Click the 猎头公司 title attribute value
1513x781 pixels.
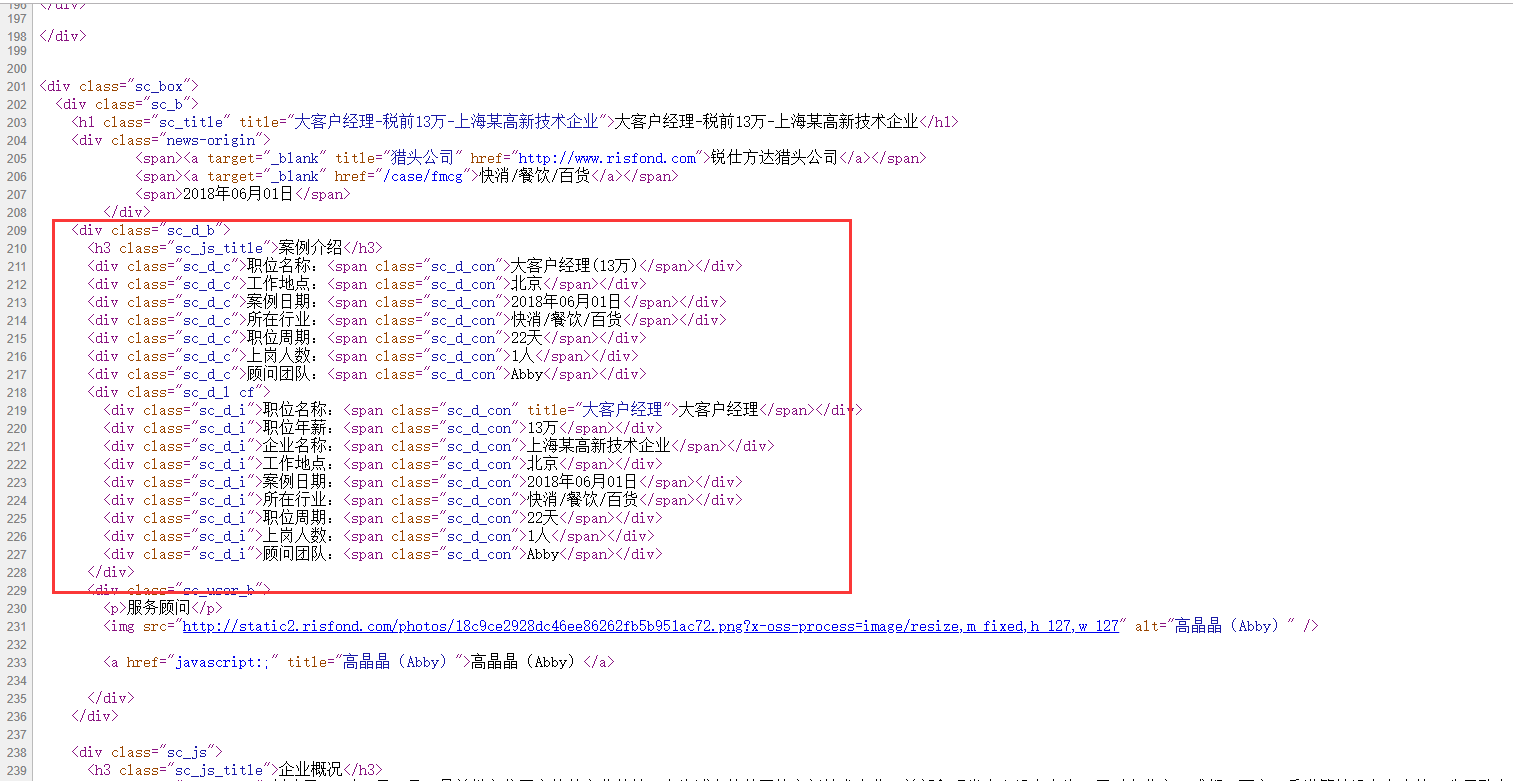423,158
